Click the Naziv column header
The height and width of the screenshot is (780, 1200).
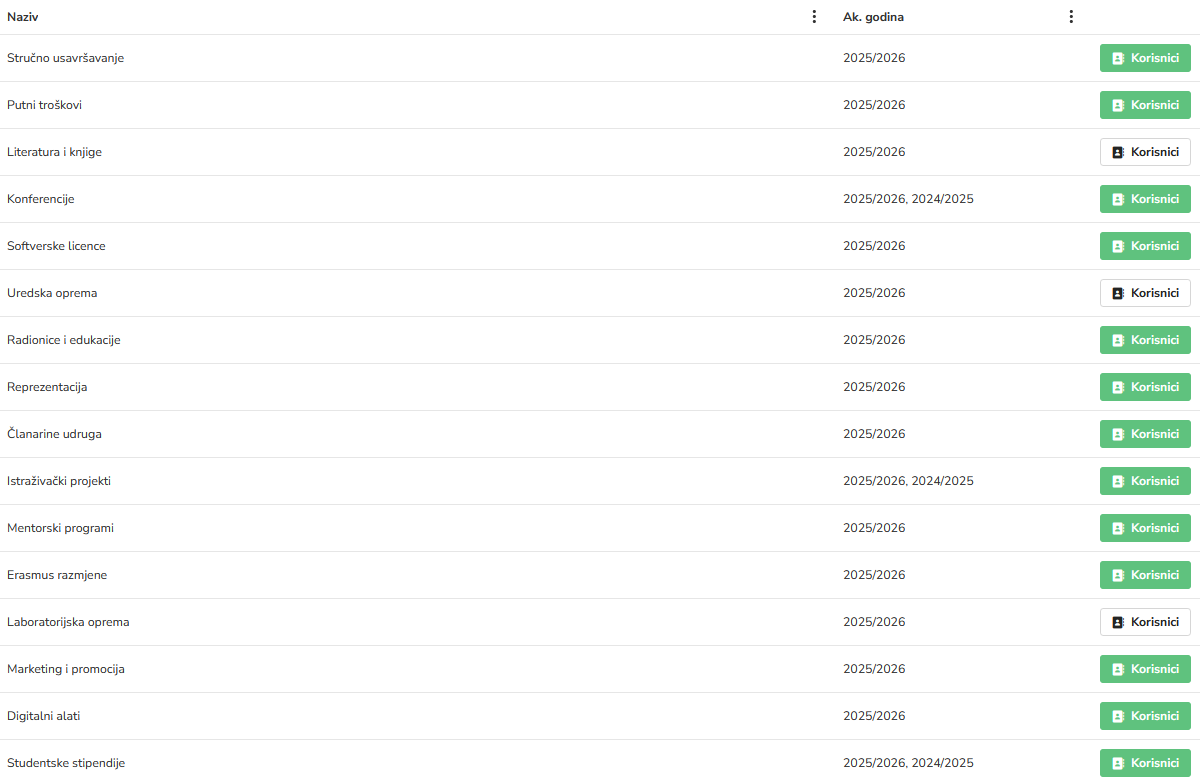click(x=24, y=17)
